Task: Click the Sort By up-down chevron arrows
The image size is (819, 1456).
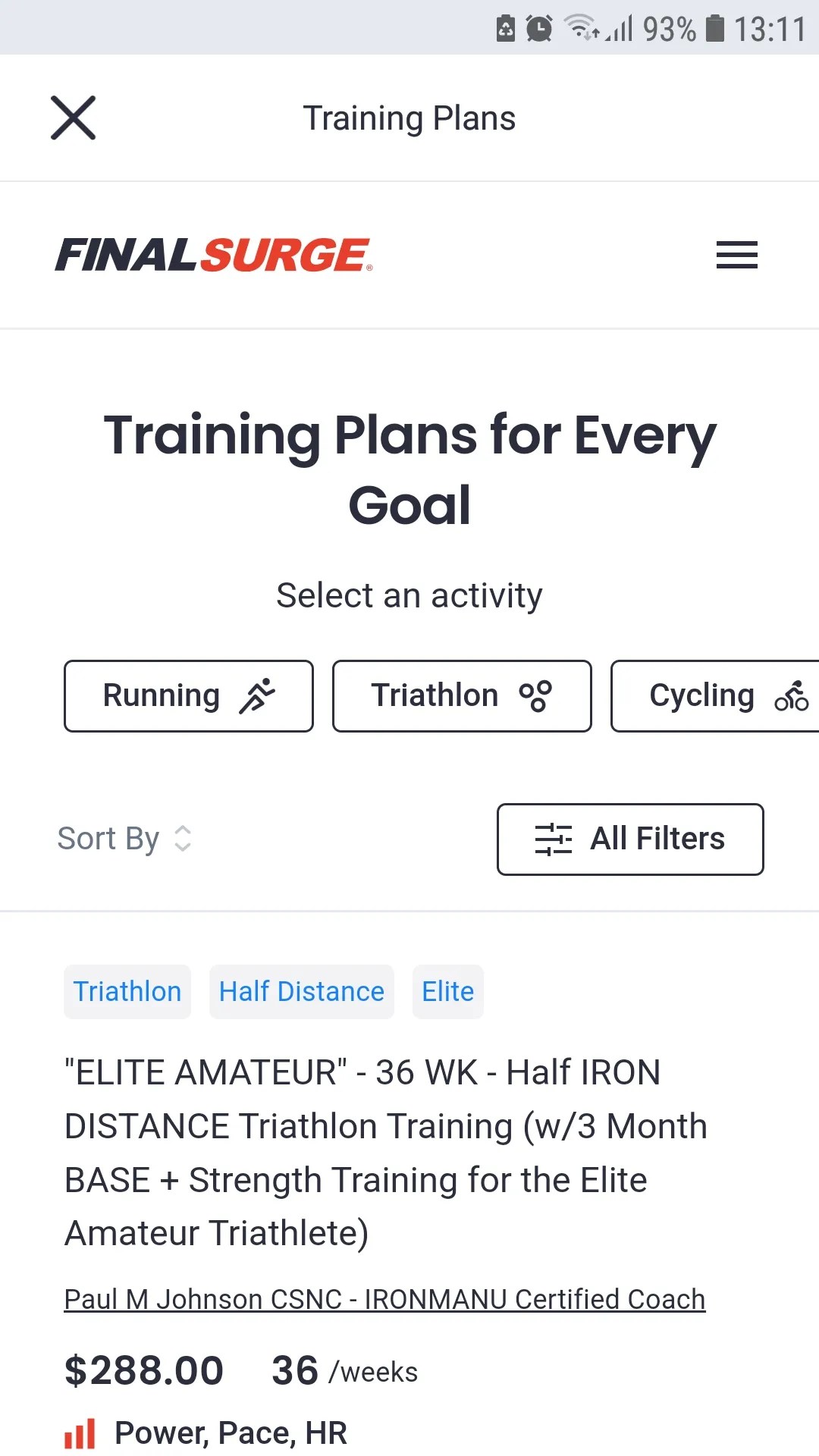Action: point(182,839)
